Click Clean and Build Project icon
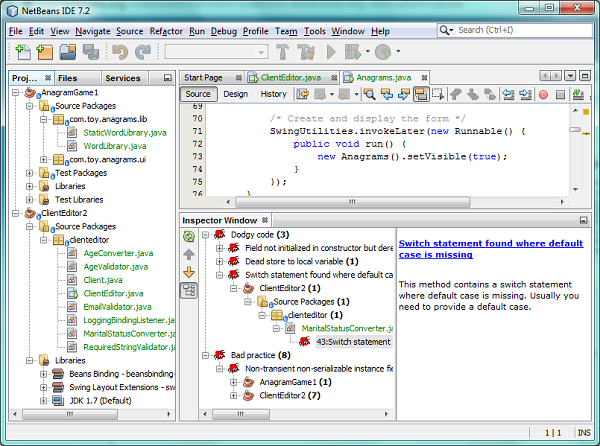Viewport: 600px width, 446px height. tap(306, 52)
